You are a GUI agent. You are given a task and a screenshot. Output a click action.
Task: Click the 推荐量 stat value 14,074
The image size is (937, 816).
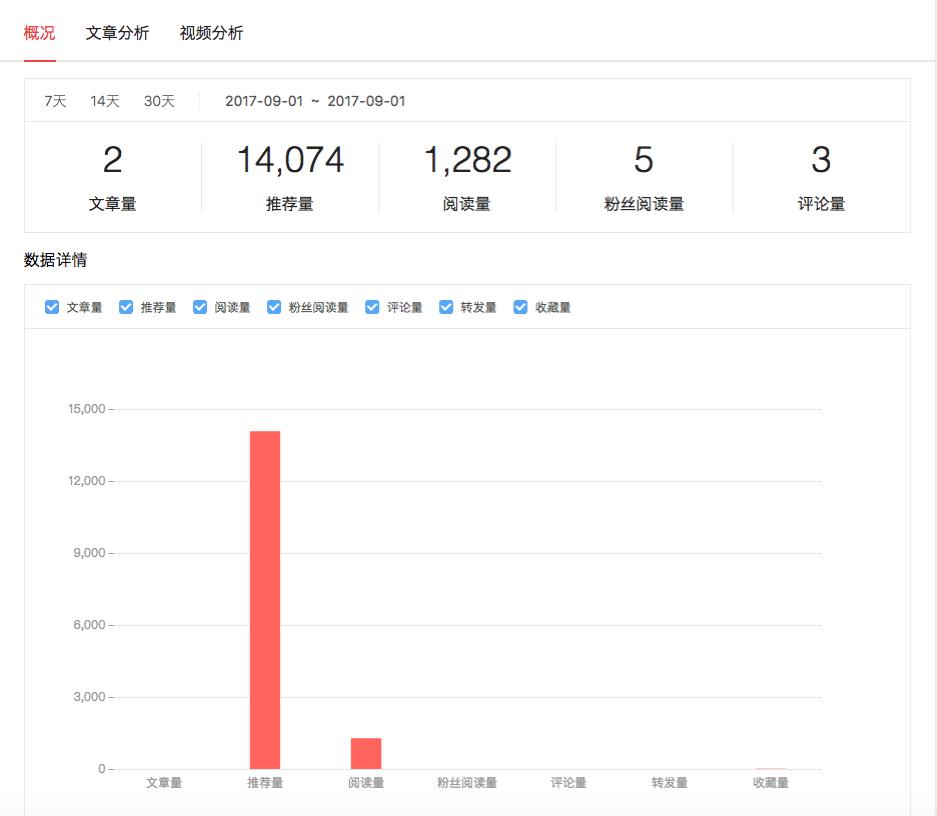point(290,160)
